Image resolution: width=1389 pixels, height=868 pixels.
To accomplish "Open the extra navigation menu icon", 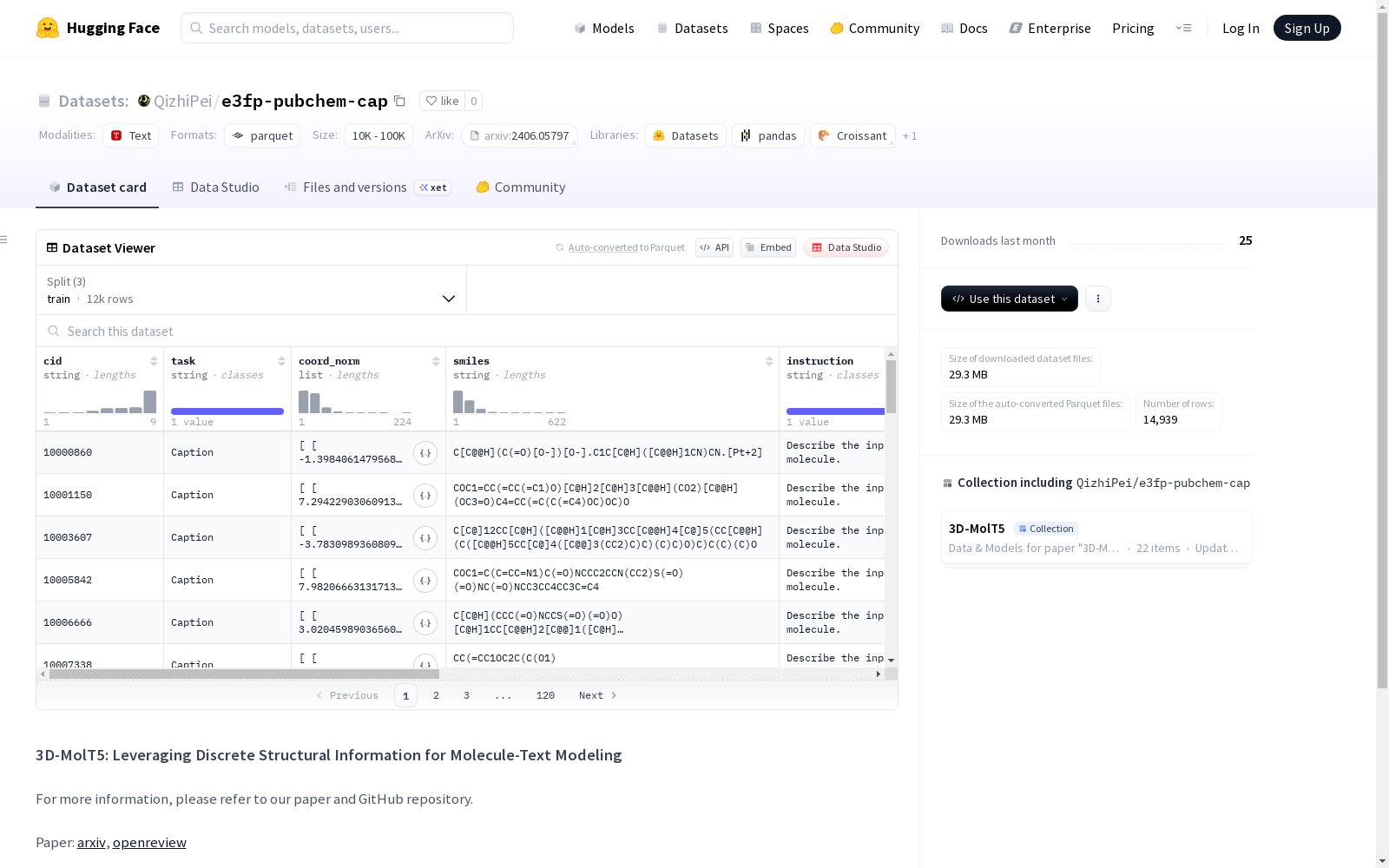I will click(x=1183, y=28).
